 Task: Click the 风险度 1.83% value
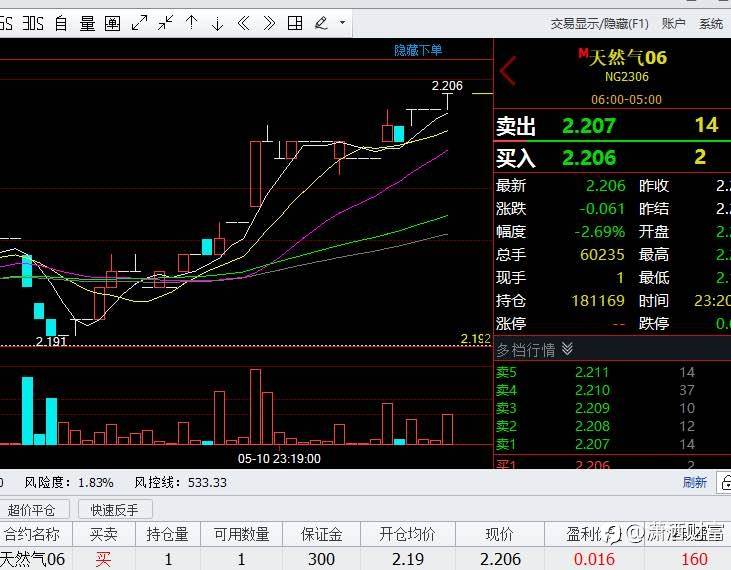point(96,482)
